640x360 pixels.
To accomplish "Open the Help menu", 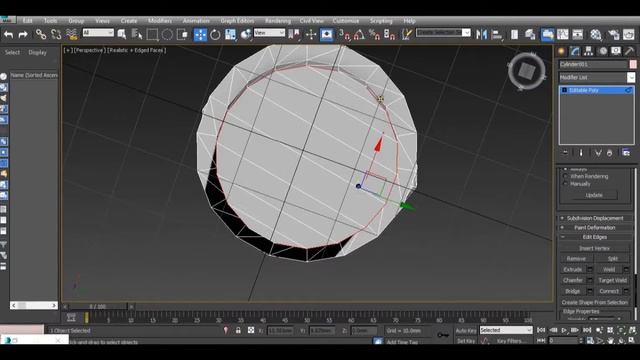I will (x=409, y=20).
